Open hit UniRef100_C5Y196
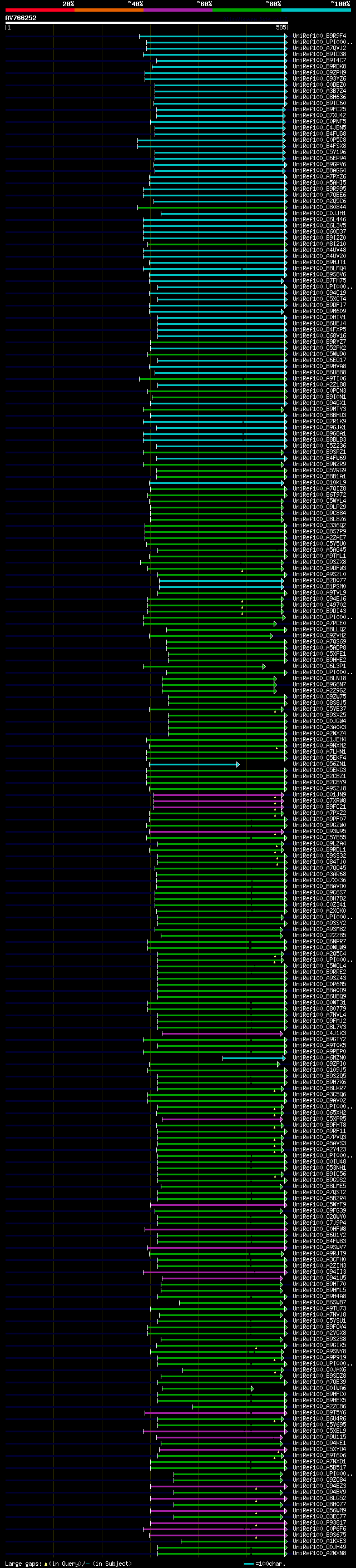 [319, 152]
